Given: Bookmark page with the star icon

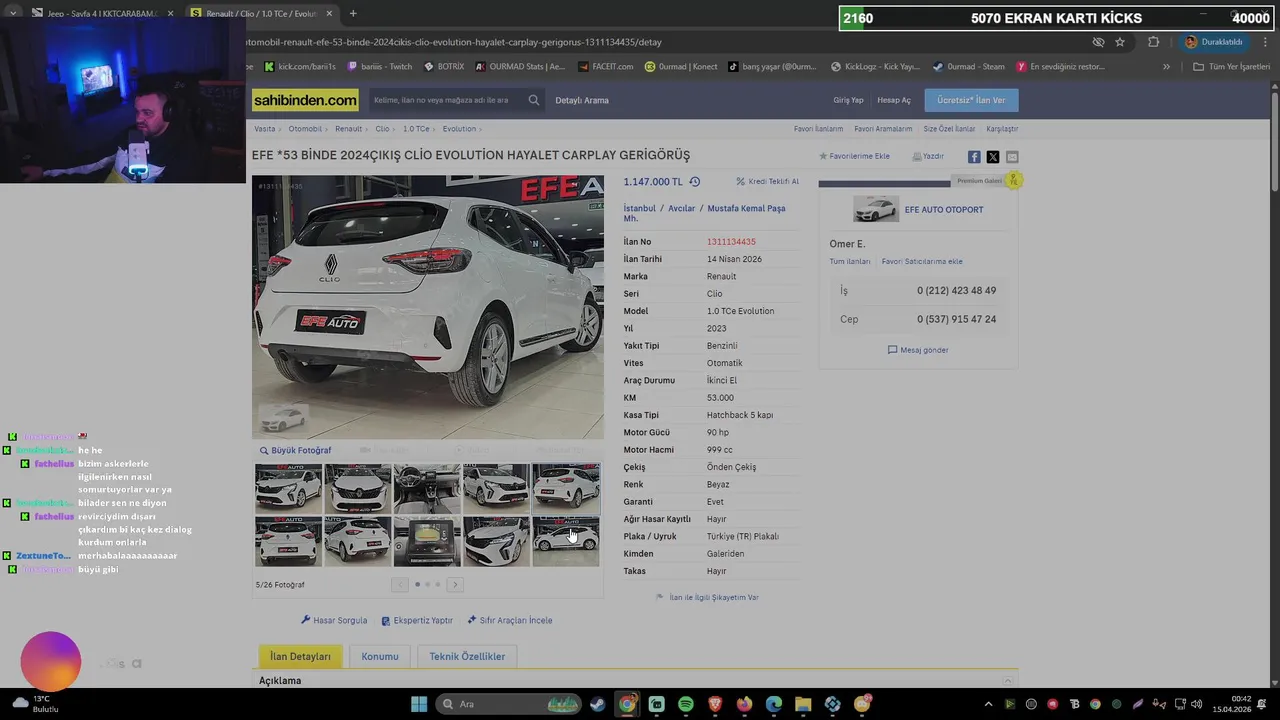Looking at the screenshot, I should (1120, 42).
